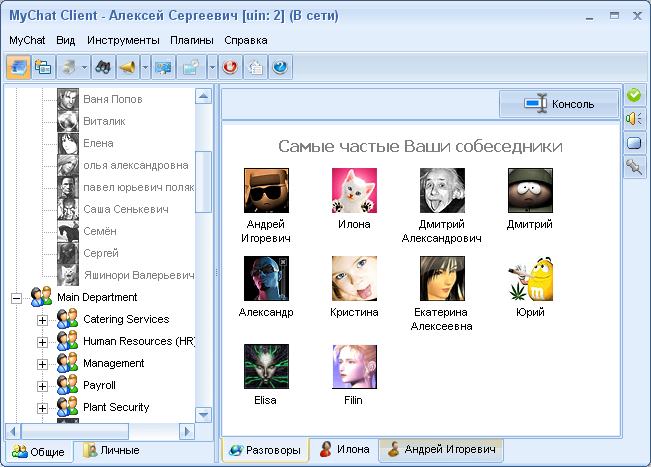Switch to the Общие tab
The height and width of the screenshot is (467, 651).
39,452
